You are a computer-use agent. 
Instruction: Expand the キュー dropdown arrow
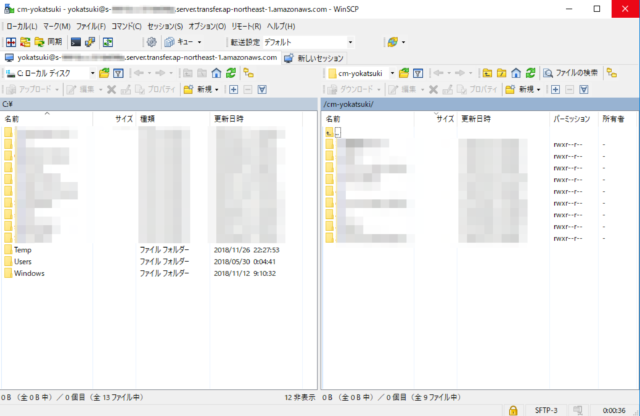pyautogui.click(x=199, y=42)
